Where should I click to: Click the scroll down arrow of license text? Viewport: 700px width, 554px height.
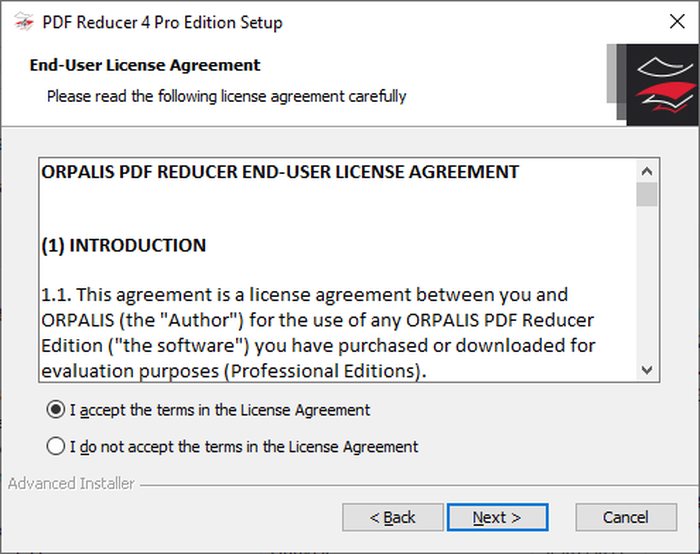point(647,370)
